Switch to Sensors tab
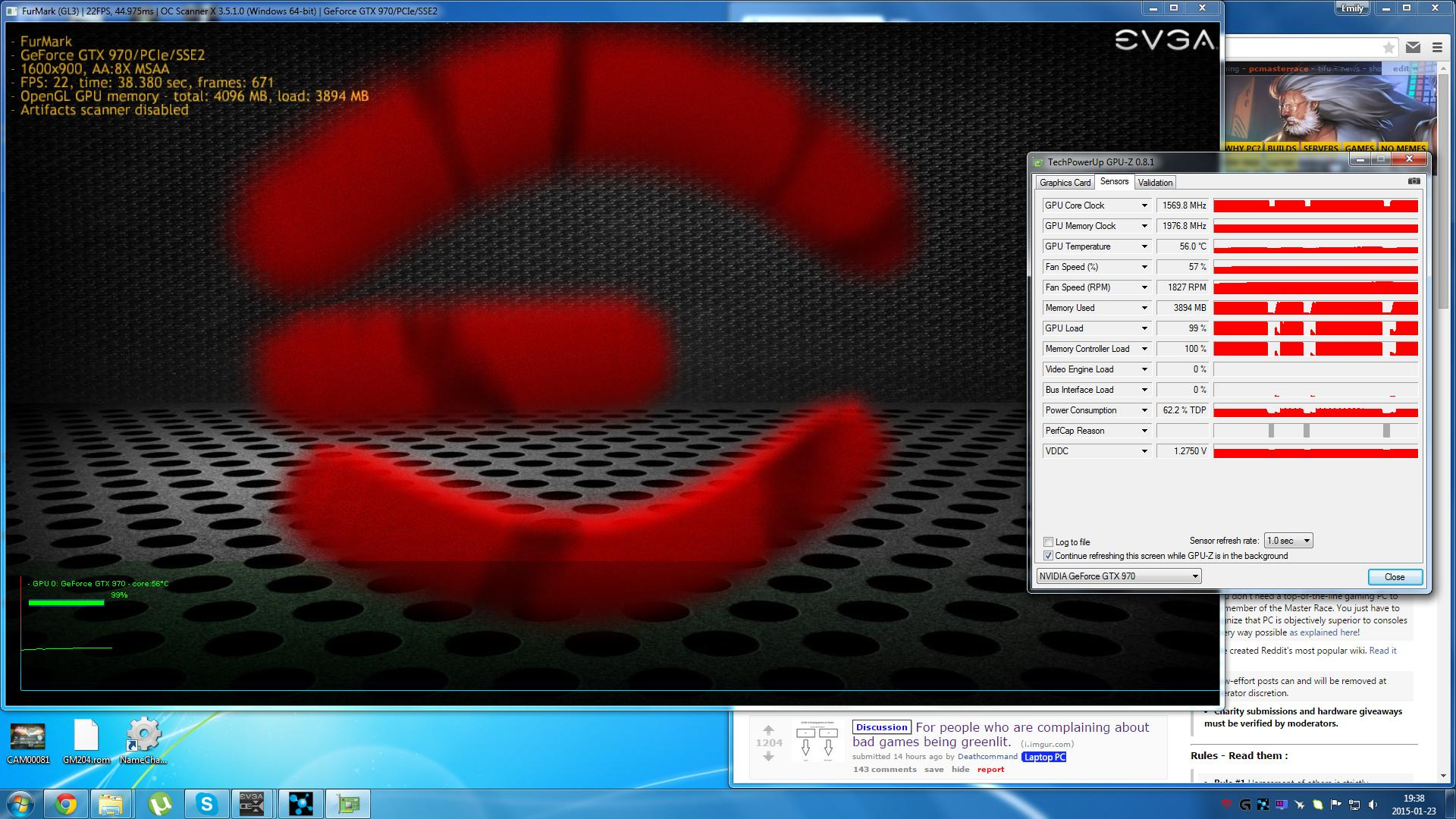The width and height of the screenshot is (1456, 819). tap(1114, 181)
